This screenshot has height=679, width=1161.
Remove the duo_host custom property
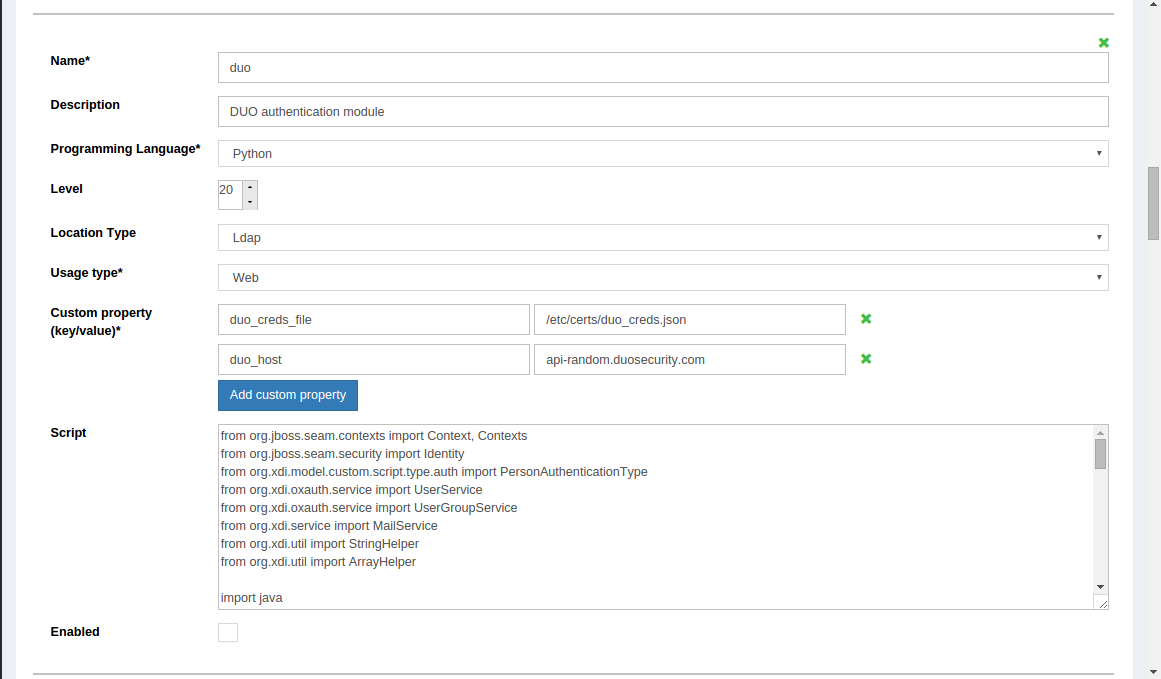(865, 358)
